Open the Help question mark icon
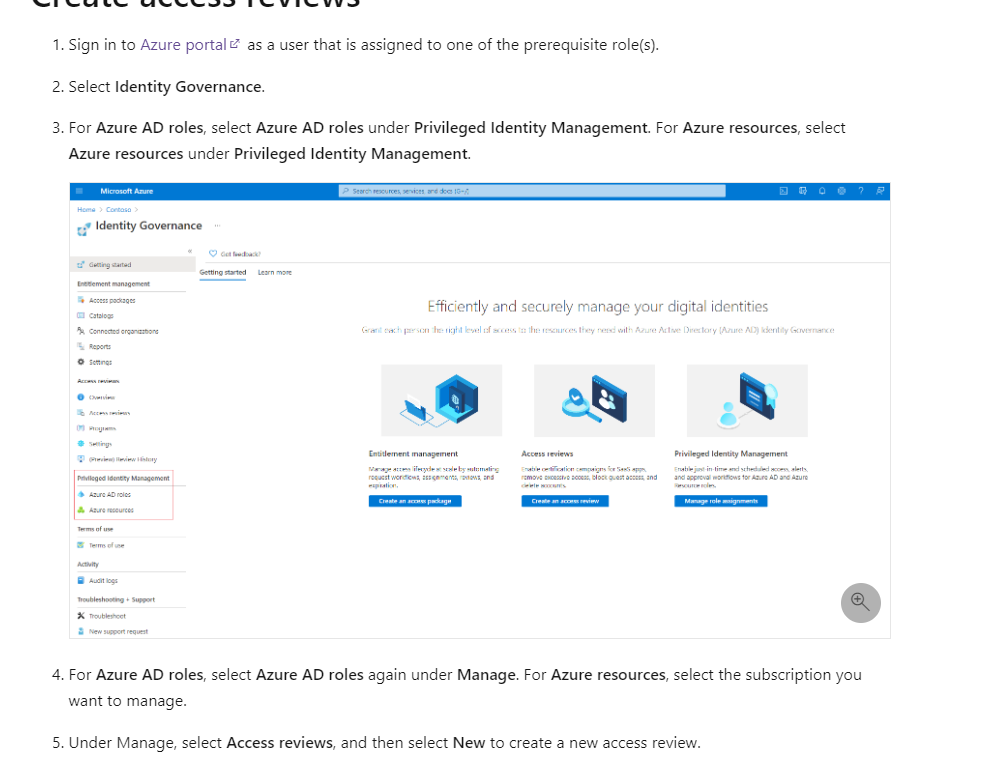 click(x=861, y=191)
